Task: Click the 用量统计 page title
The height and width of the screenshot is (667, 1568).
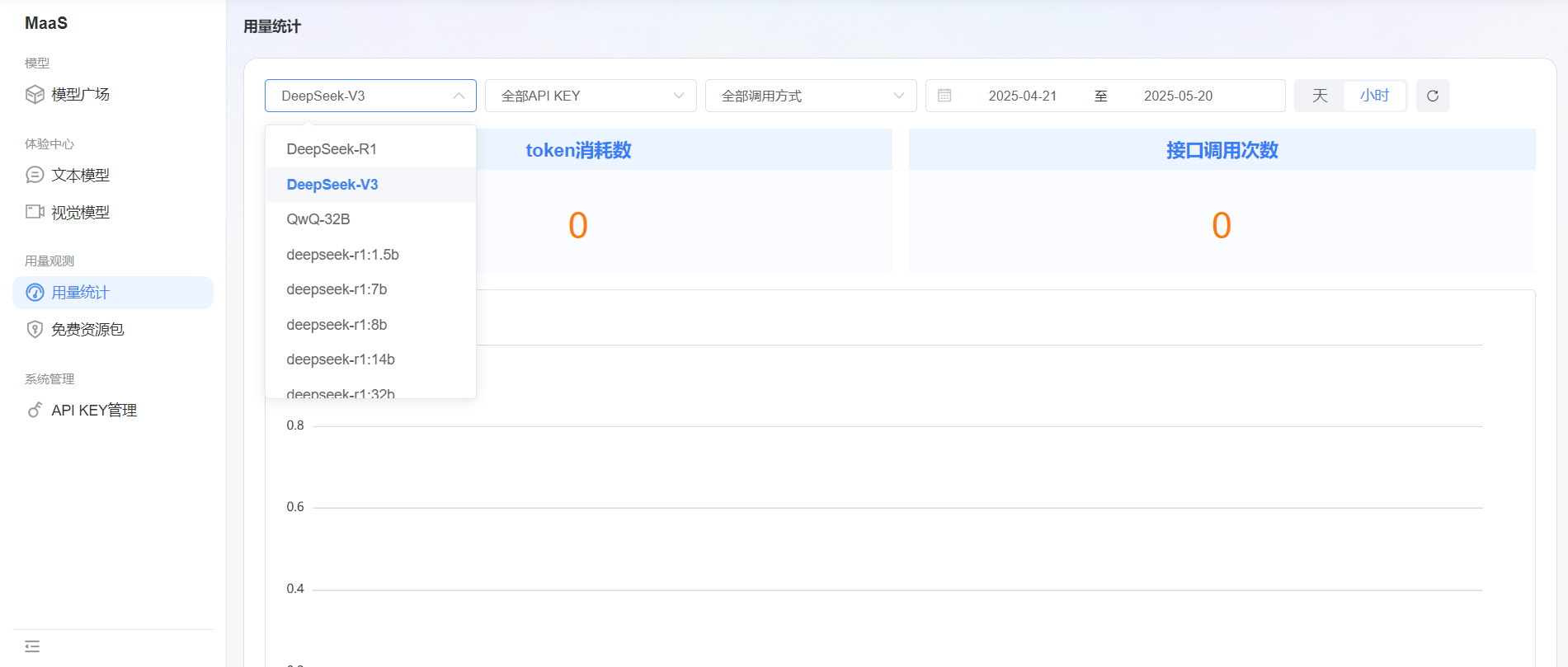Action: (272, 26)
